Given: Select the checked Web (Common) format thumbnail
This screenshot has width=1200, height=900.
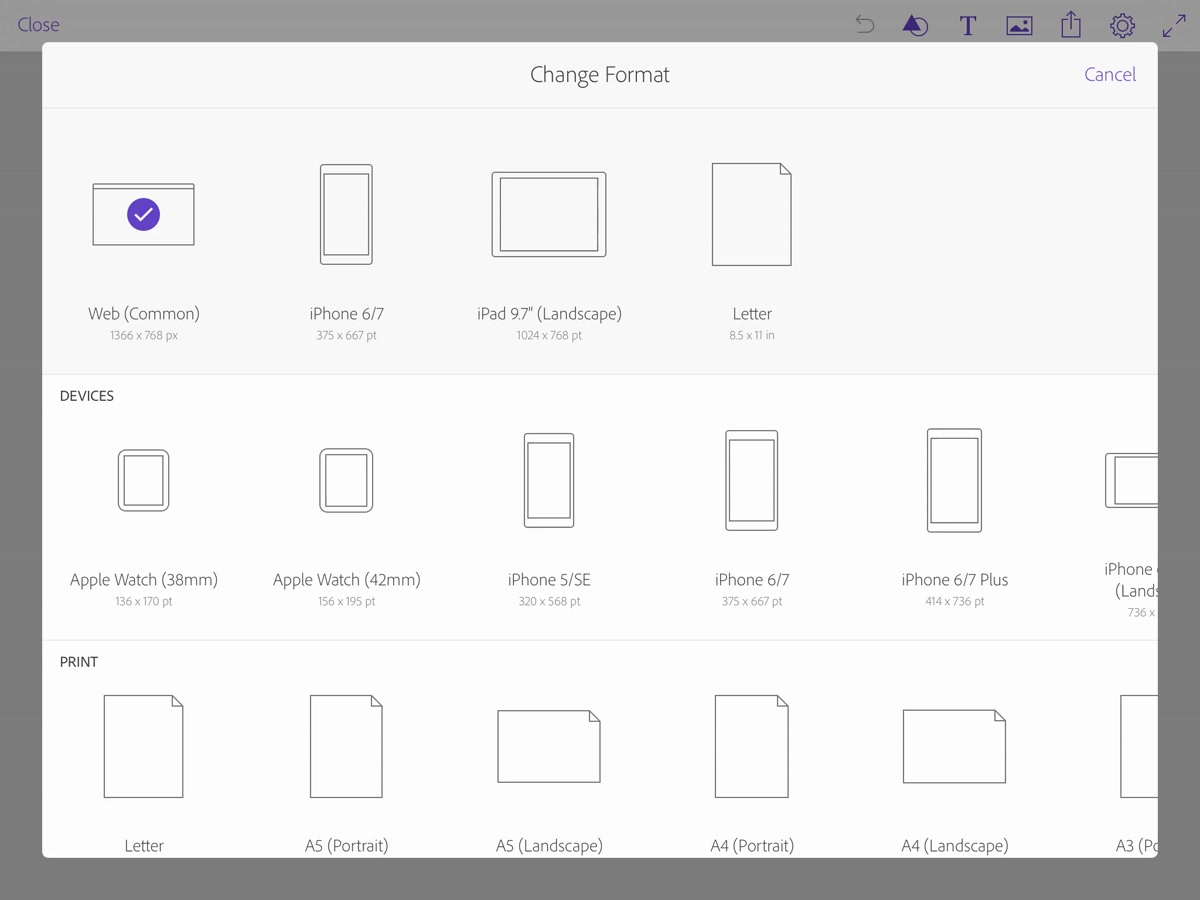Looking at the screenshot, I should click(143, 214).
